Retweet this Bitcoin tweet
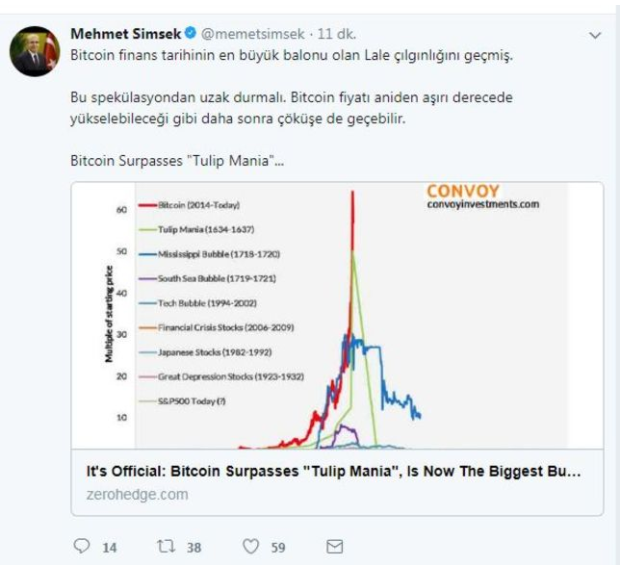The image size is (627, 582). pos(164,546)
